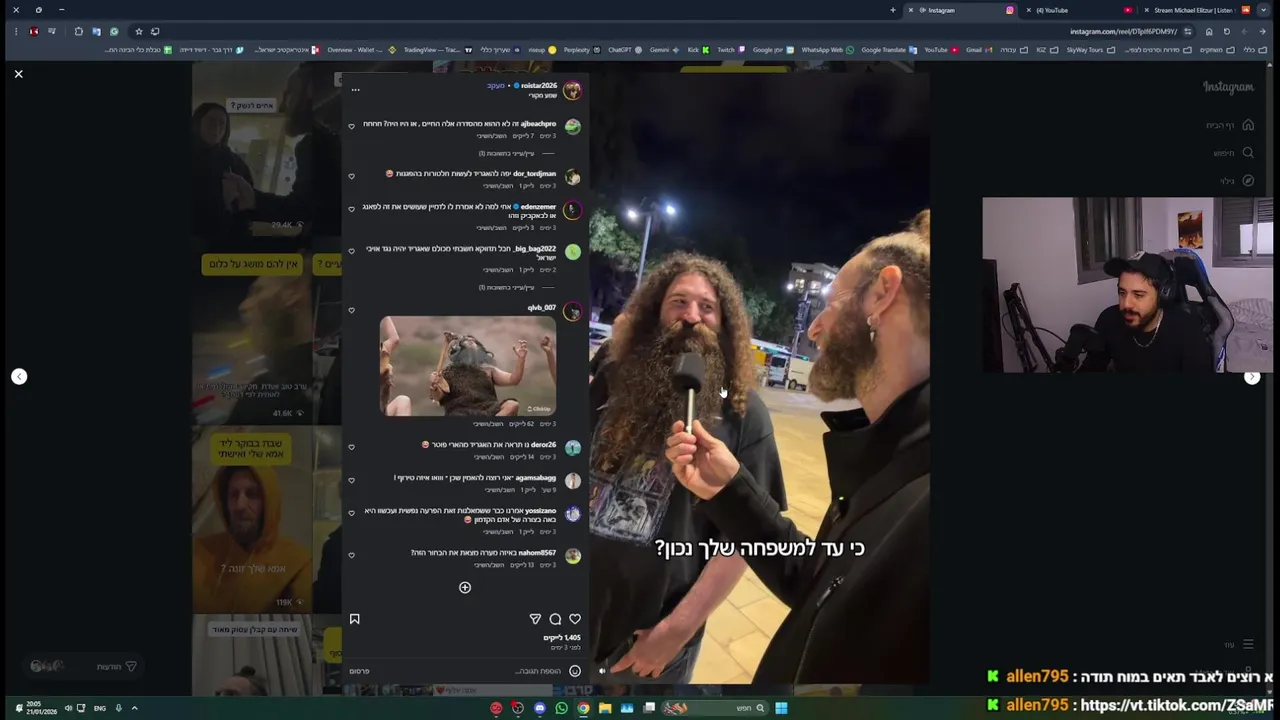Open the Twitch bookmark
The image size is (1280, 720).
(729, 50)
